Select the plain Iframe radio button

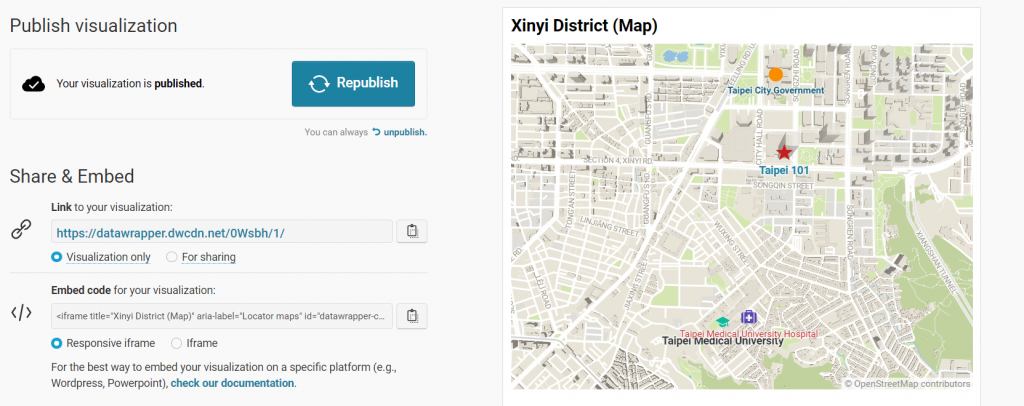coord(176,343)
